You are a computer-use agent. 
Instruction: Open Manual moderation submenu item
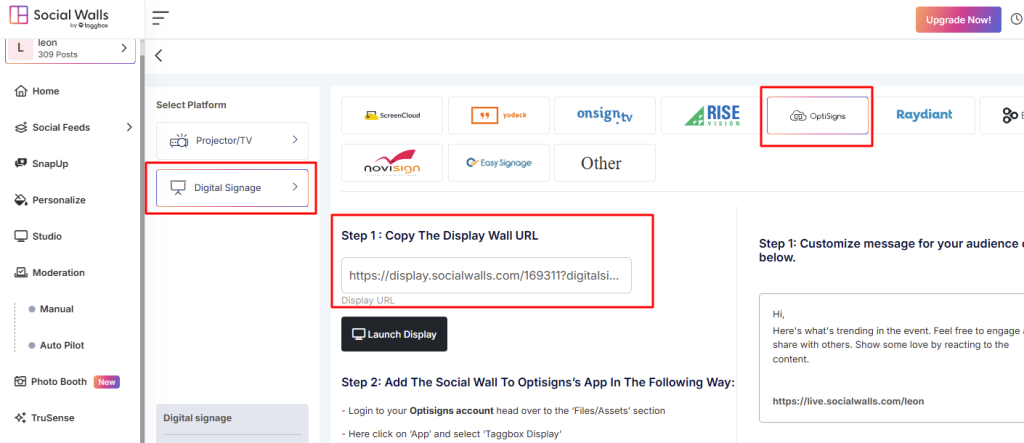[x=56, y=309]
